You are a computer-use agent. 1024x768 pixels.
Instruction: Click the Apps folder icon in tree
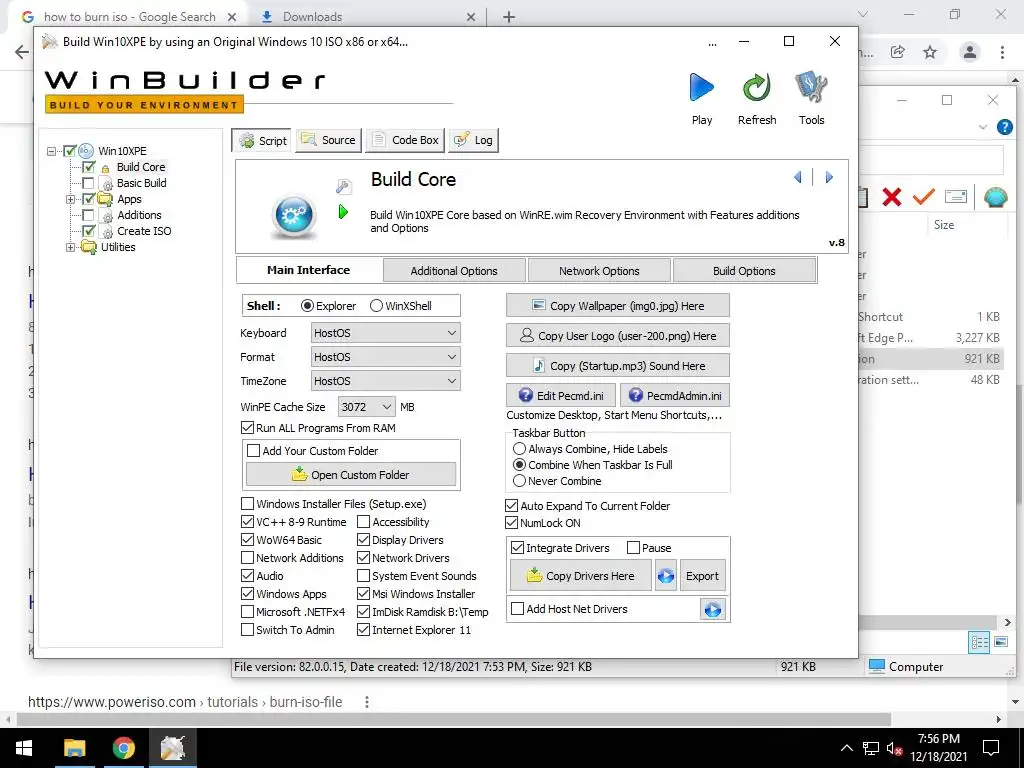coord(105,199)
